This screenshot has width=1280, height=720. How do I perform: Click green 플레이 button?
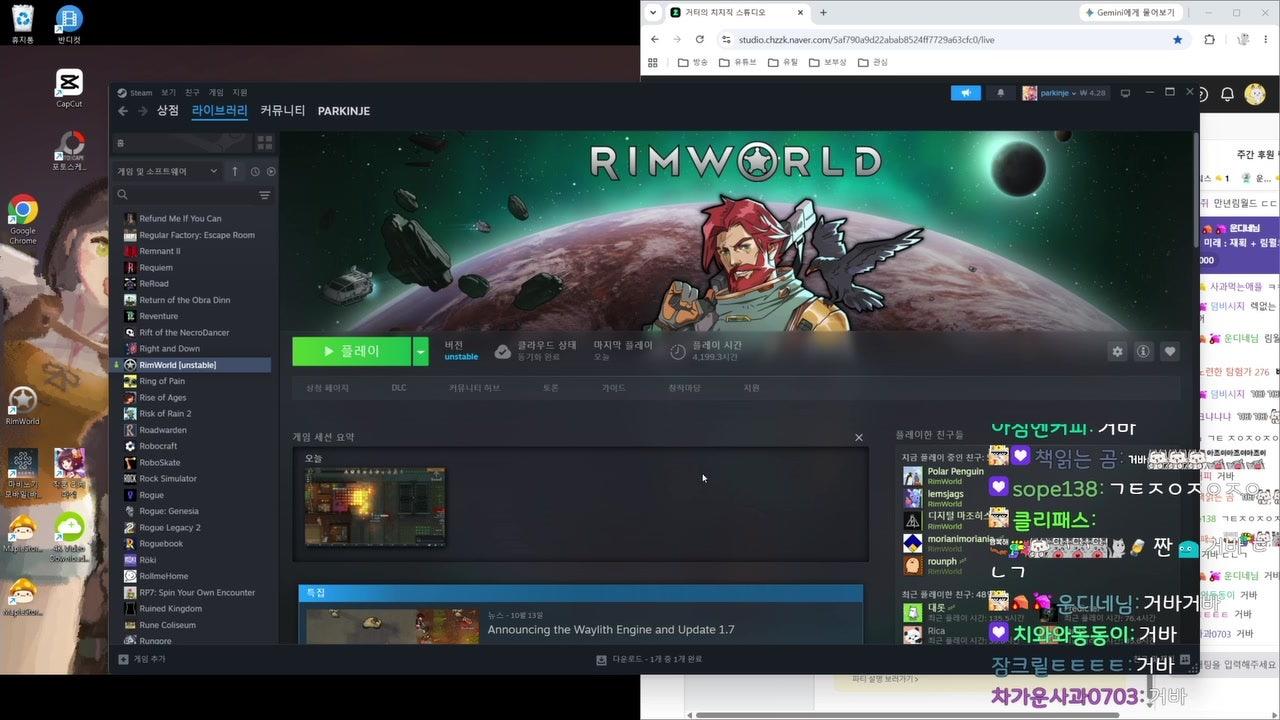coord(352,351)
